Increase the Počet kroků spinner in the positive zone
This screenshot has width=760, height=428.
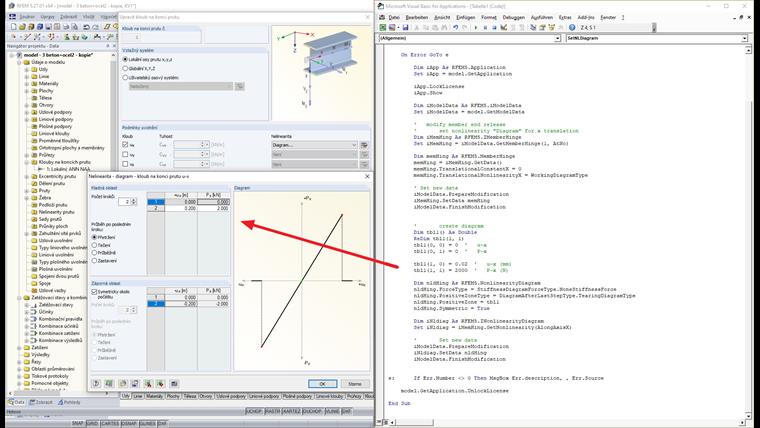coord(134,199)
